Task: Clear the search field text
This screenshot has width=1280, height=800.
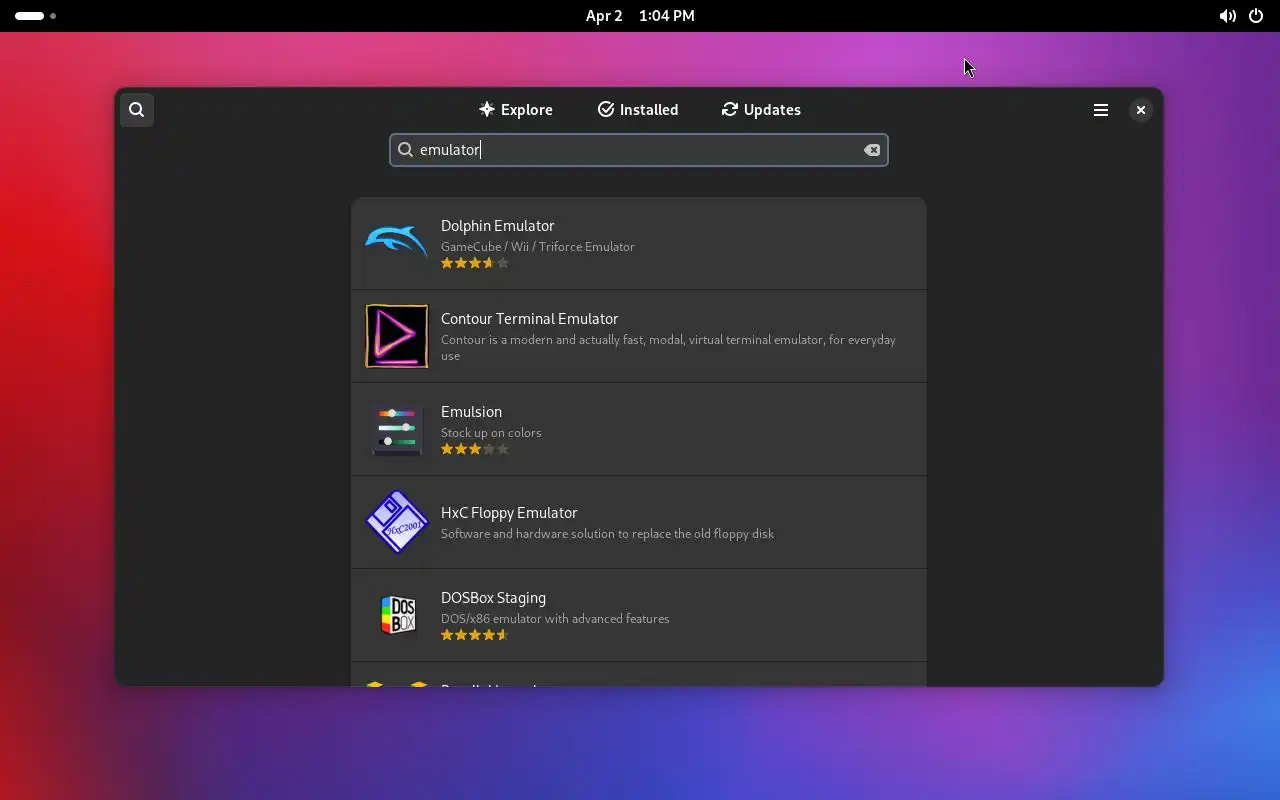Action: [872, 150]
